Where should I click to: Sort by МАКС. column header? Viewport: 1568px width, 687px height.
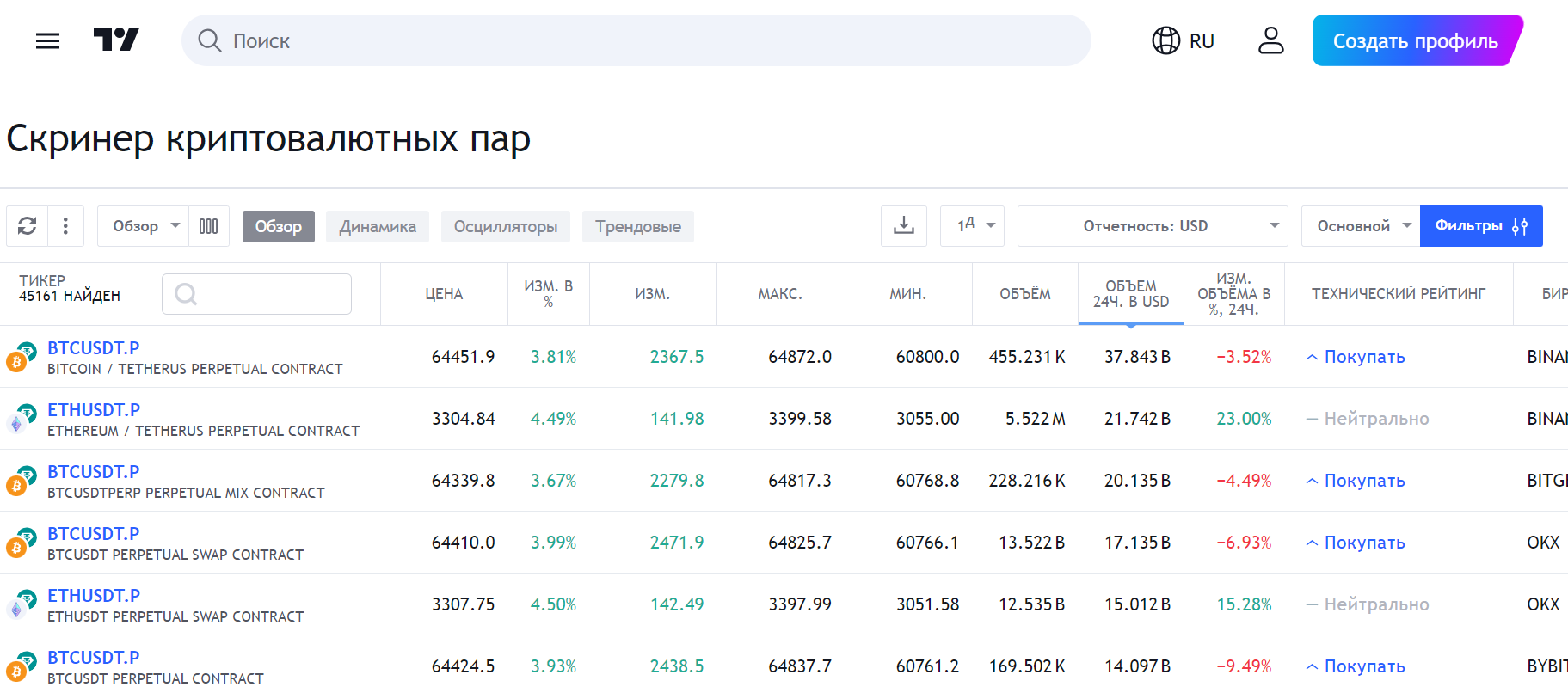tap(780, 294)
